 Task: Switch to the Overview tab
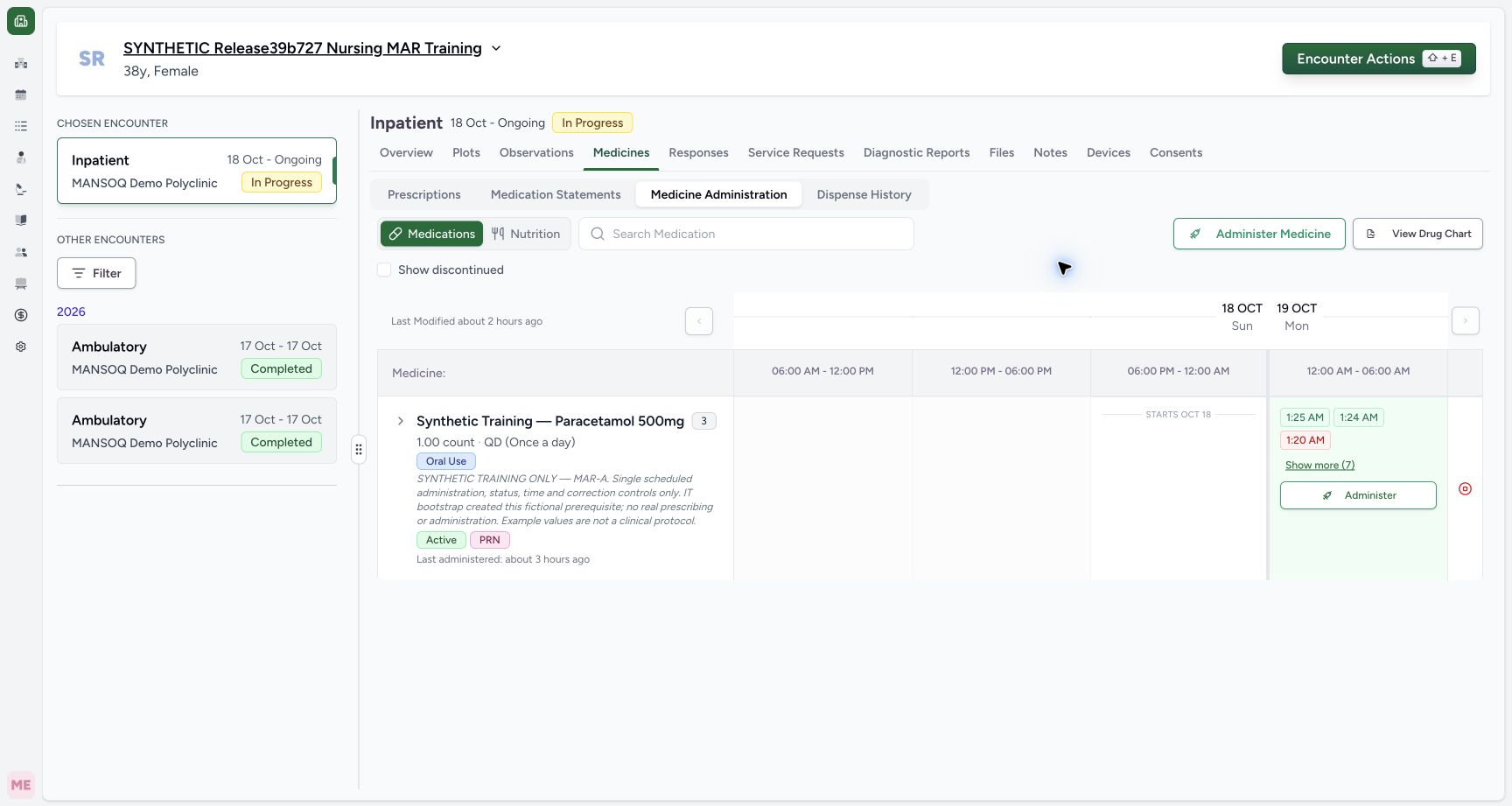click(406, 152)
